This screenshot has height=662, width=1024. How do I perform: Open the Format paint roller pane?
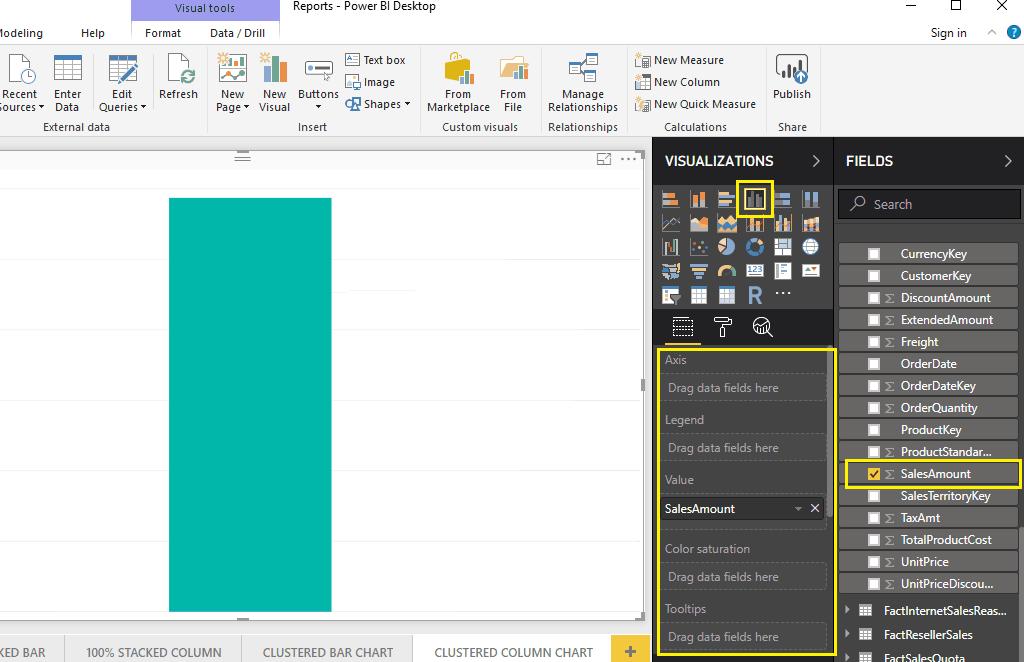[723, 327]
